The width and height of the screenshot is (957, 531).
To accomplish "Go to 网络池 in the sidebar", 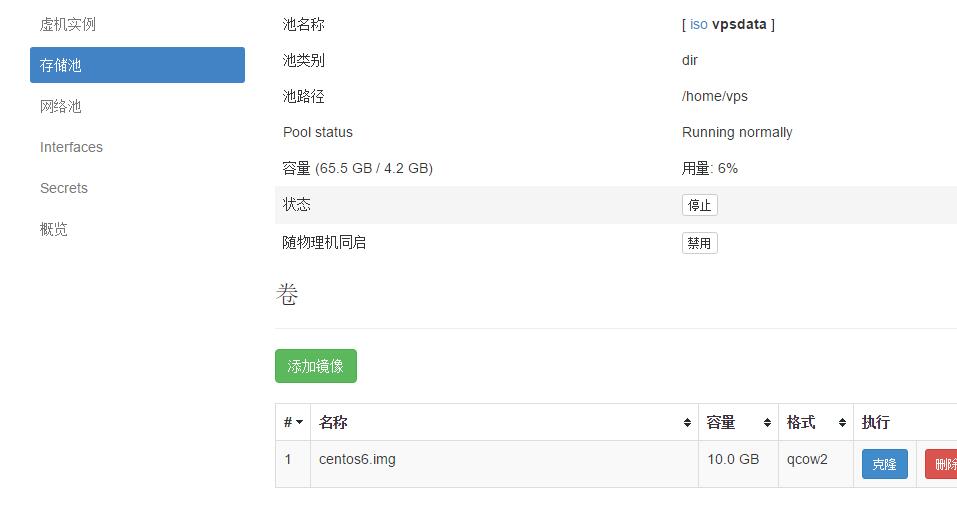I will pos(61,106).
